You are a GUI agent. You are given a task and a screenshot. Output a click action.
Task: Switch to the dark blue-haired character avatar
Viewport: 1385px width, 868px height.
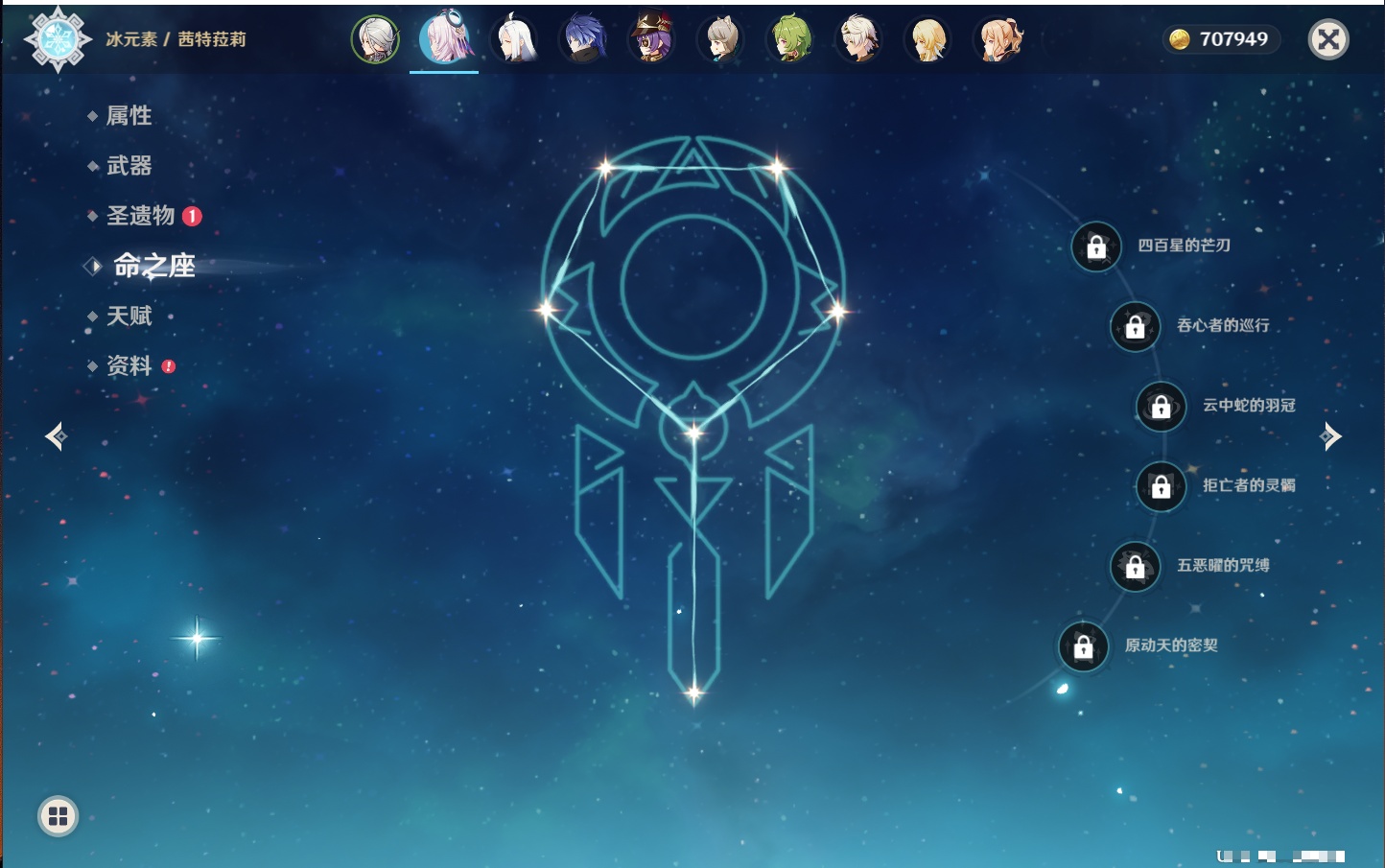[x=583, y=39]
